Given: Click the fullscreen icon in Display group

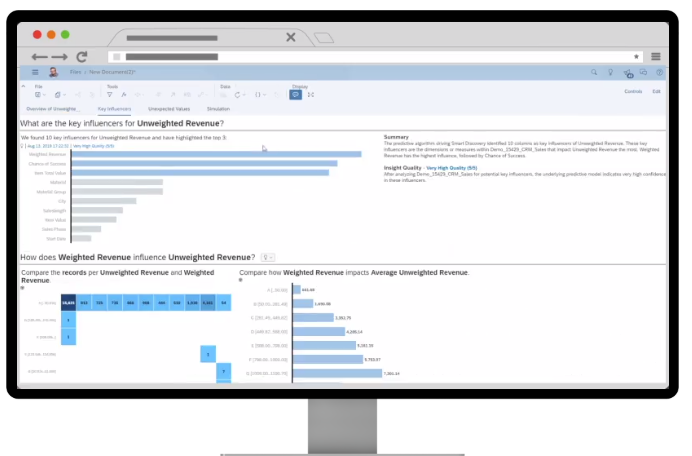Looking at the screenshot, I should [x=311, y=94].
